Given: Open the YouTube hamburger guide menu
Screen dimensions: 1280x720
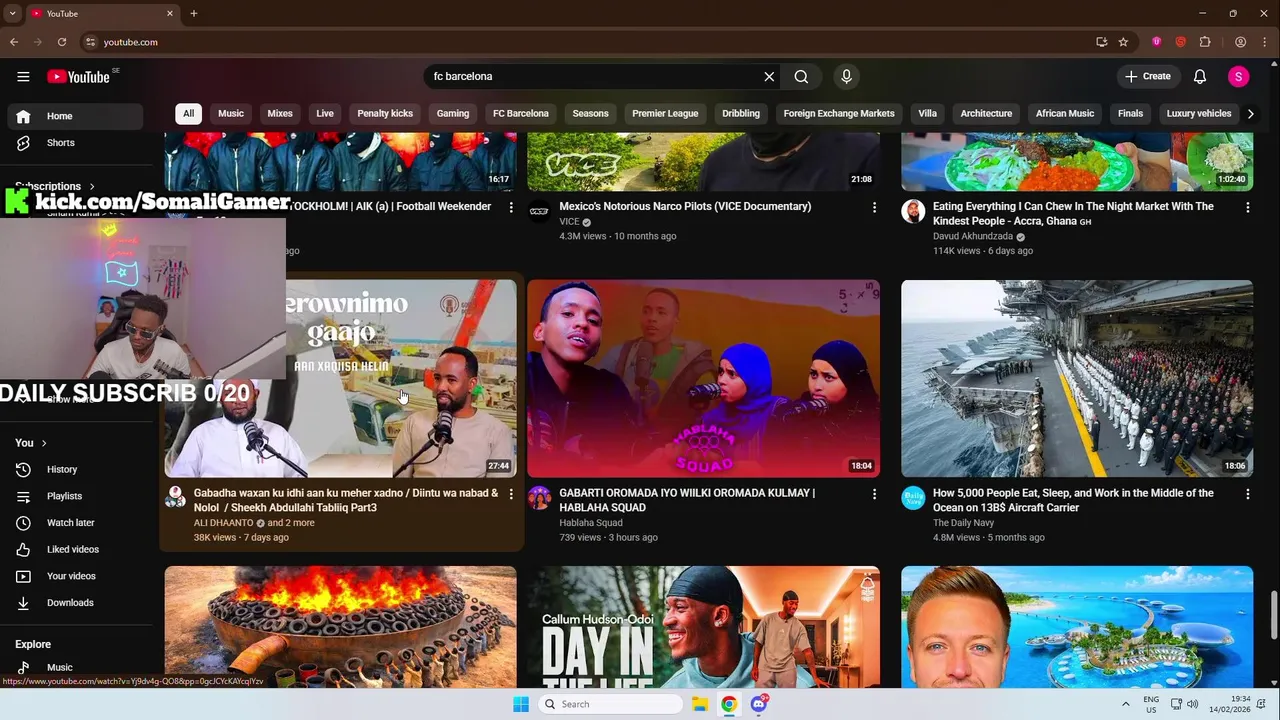Looking at the screenshot, I should pyautogui.click(x=23, y=76).
